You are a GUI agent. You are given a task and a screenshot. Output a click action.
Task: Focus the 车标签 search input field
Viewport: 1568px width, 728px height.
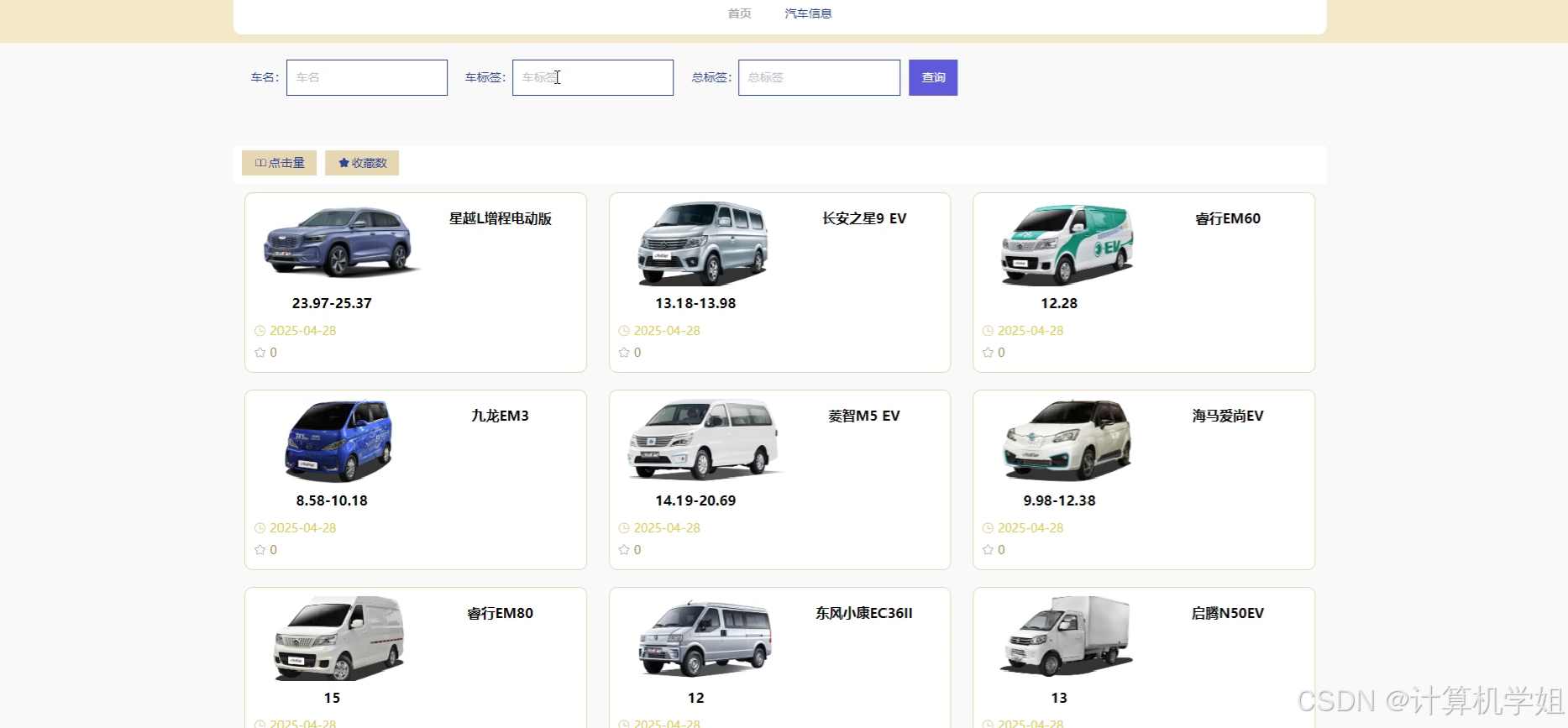coord(593,77)
